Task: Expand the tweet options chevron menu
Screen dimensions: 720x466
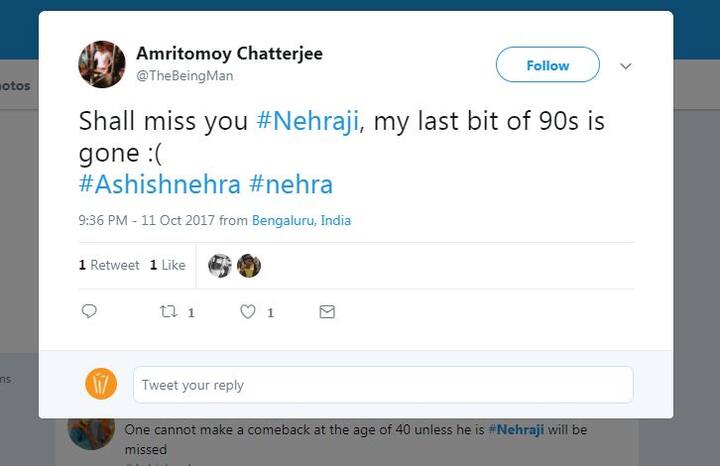Action: point(625,66)
